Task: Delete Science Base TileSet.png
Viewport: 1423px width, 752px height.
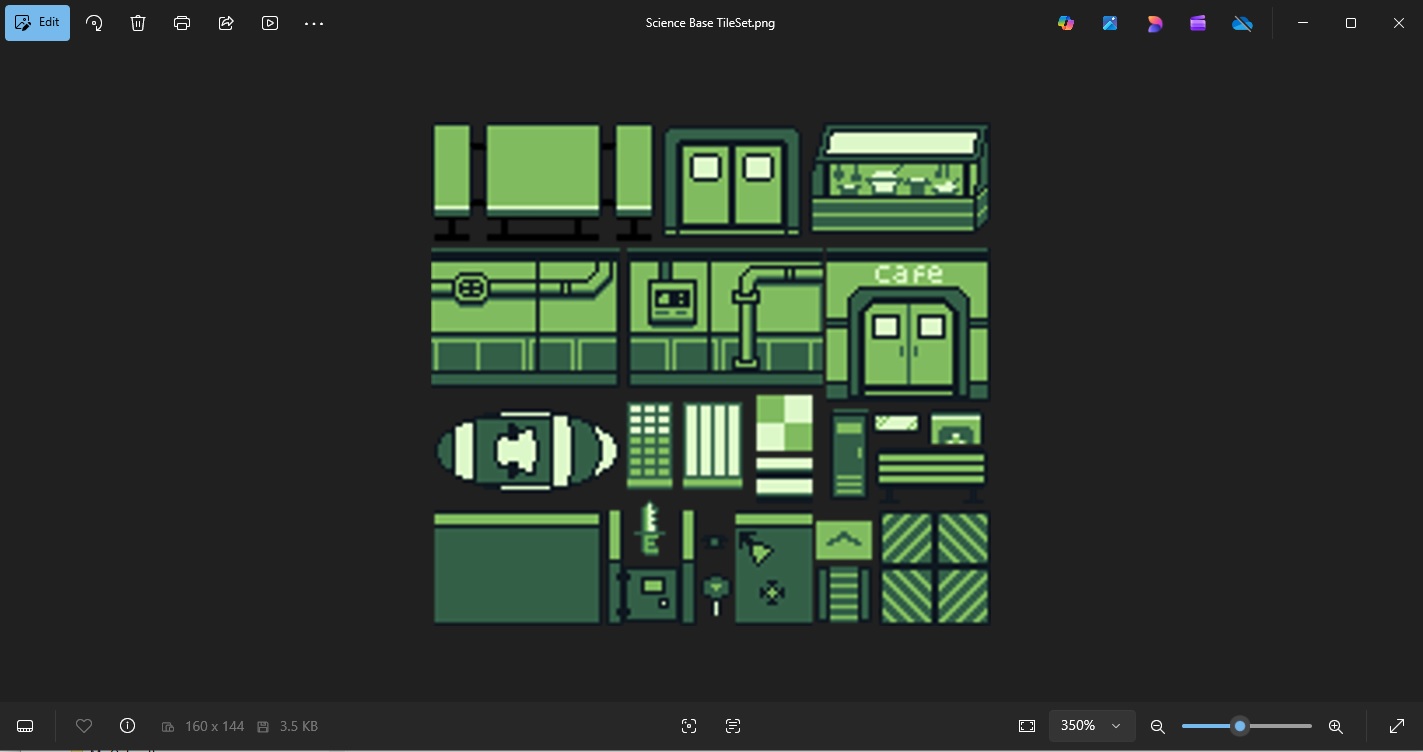Action: click(138, 23)
